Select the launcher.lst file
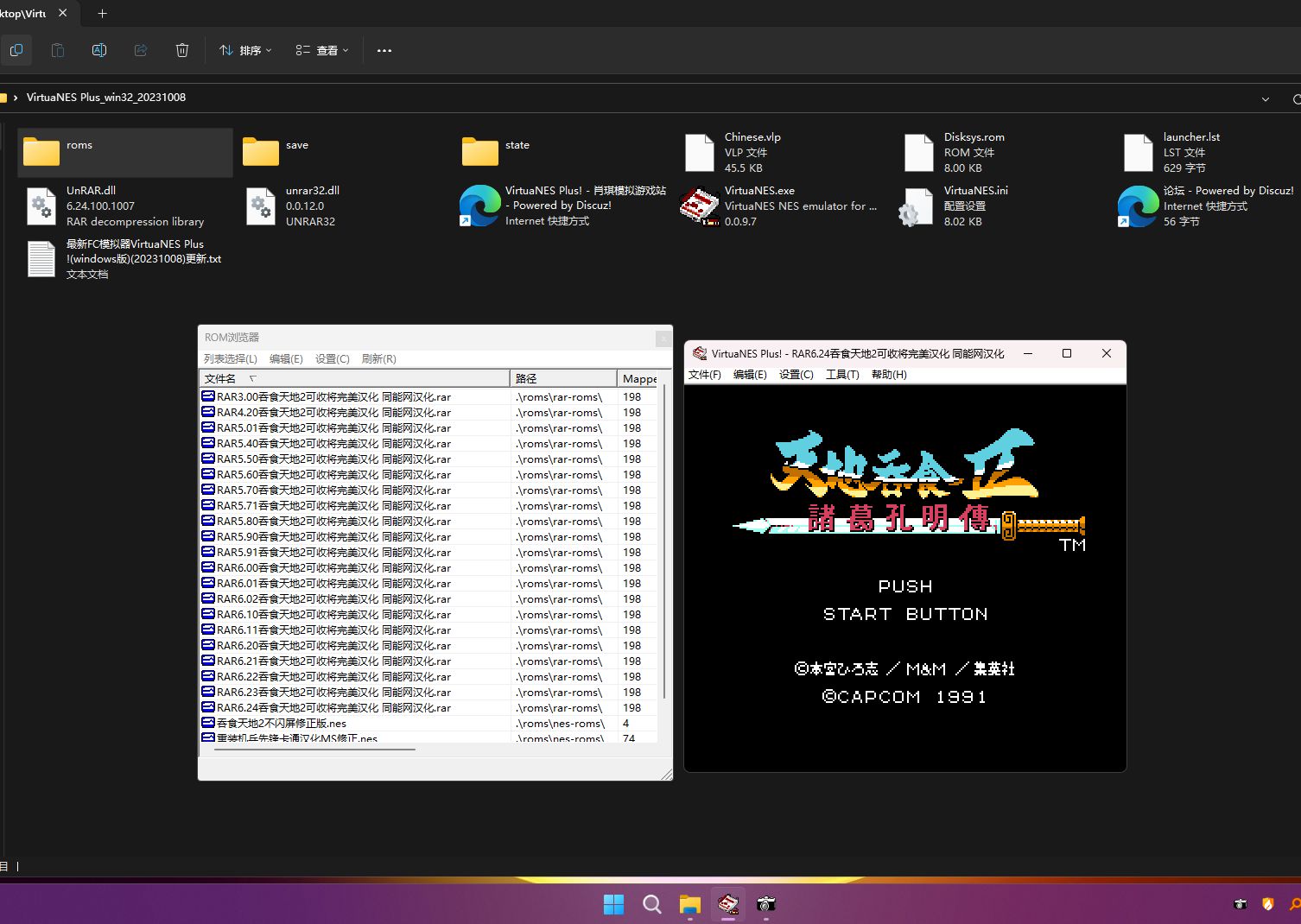The height and width of the screenshot is (924, 1301). [1209, 153]
